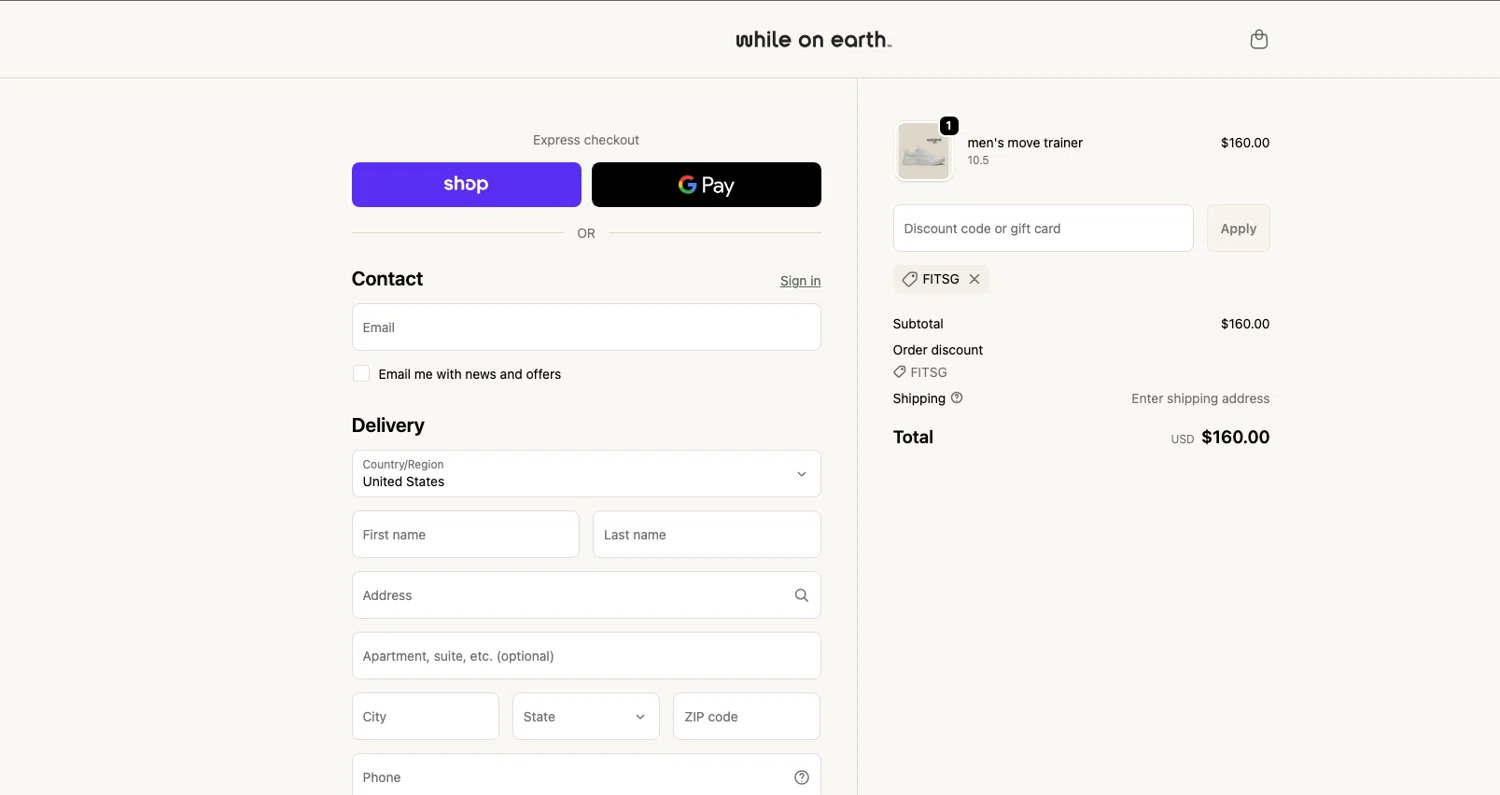
Task: Click the Delivery section heading
Action: pyautogui.click(x=388, y=425)
